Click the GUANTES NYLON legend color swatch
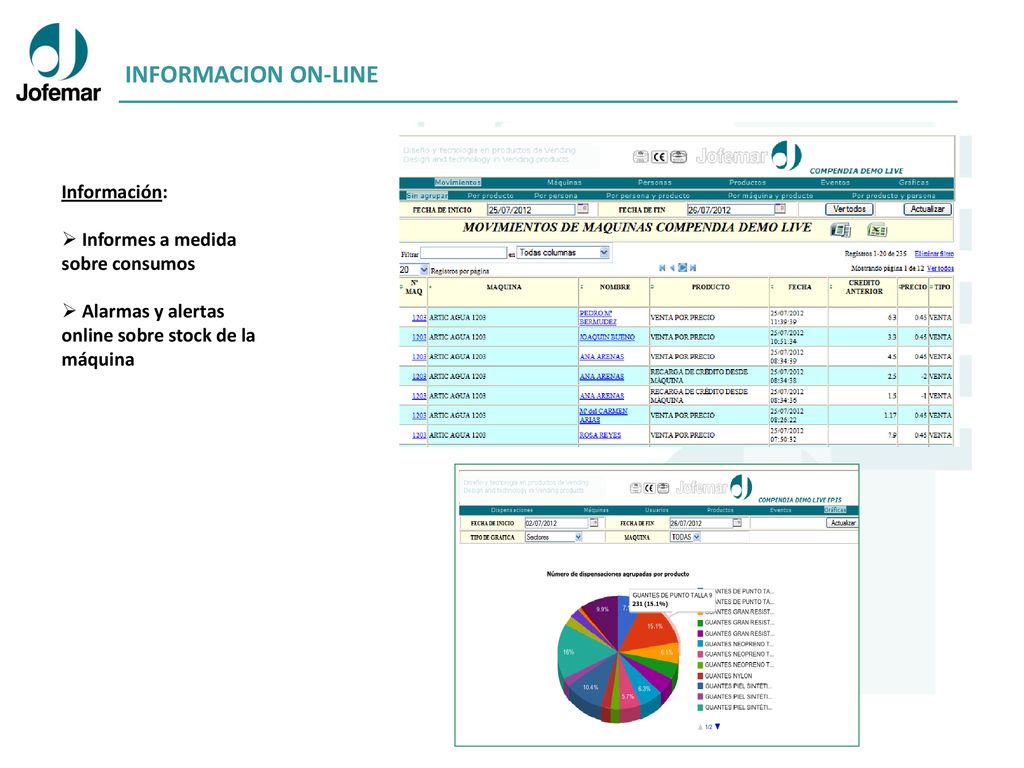This screenshot has height=768, width=1024. 701,676
